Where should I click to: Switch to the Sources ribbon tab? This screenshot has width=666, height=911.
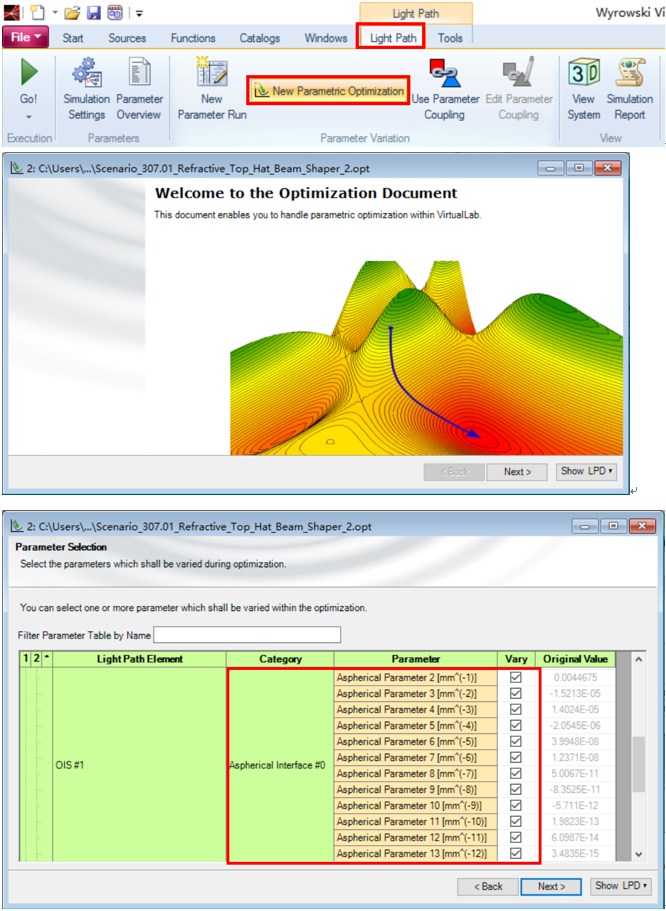[x=127, y=38]
